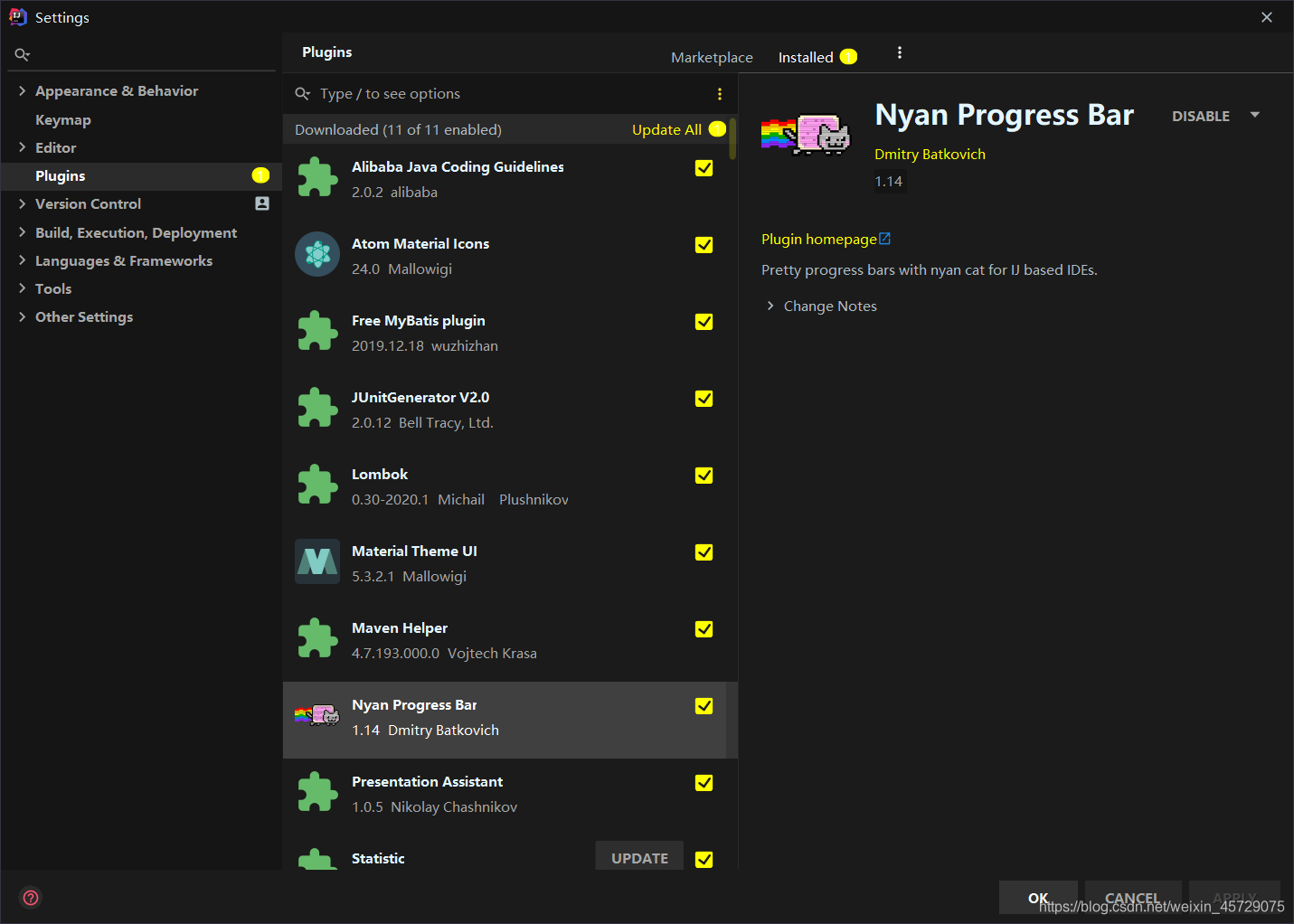The width and height of the screenshot is (1294, 924).
Task: Switch to the Installed tab
Action: (806, 57)
